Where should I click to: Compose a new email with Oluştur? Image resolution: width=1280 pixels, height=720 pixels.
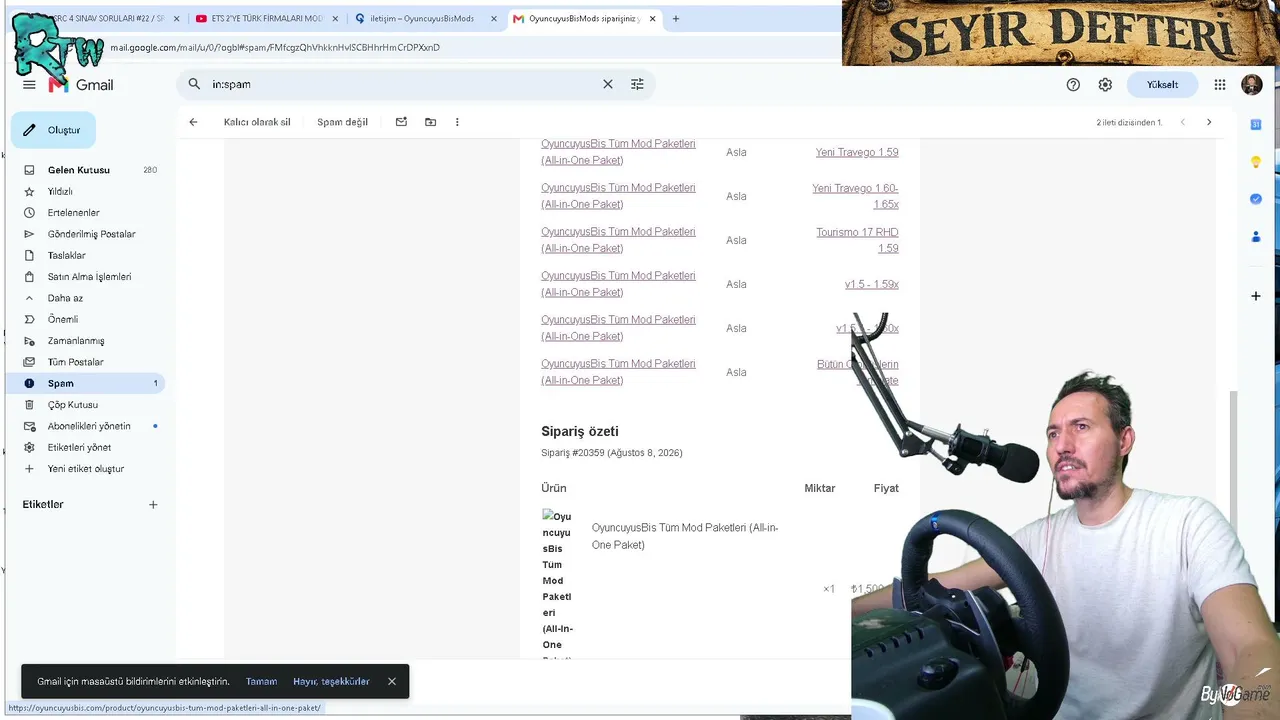pyautogui.click(x=53, y=130)
